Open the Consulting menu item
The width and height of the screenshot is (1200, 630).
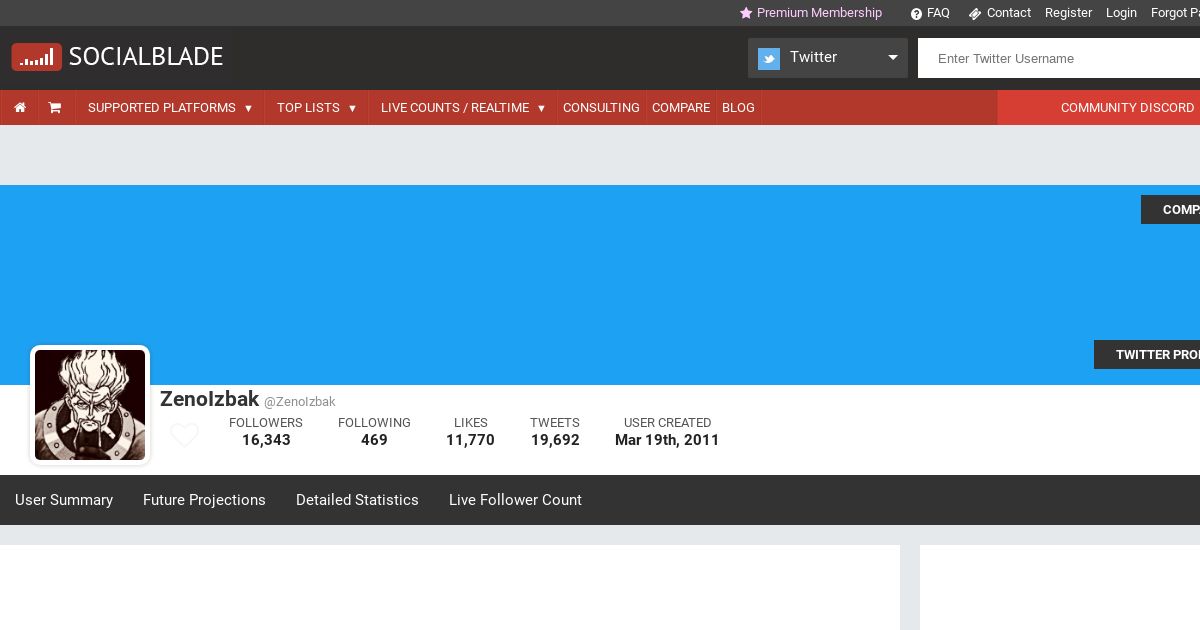[x=601, y=108]
